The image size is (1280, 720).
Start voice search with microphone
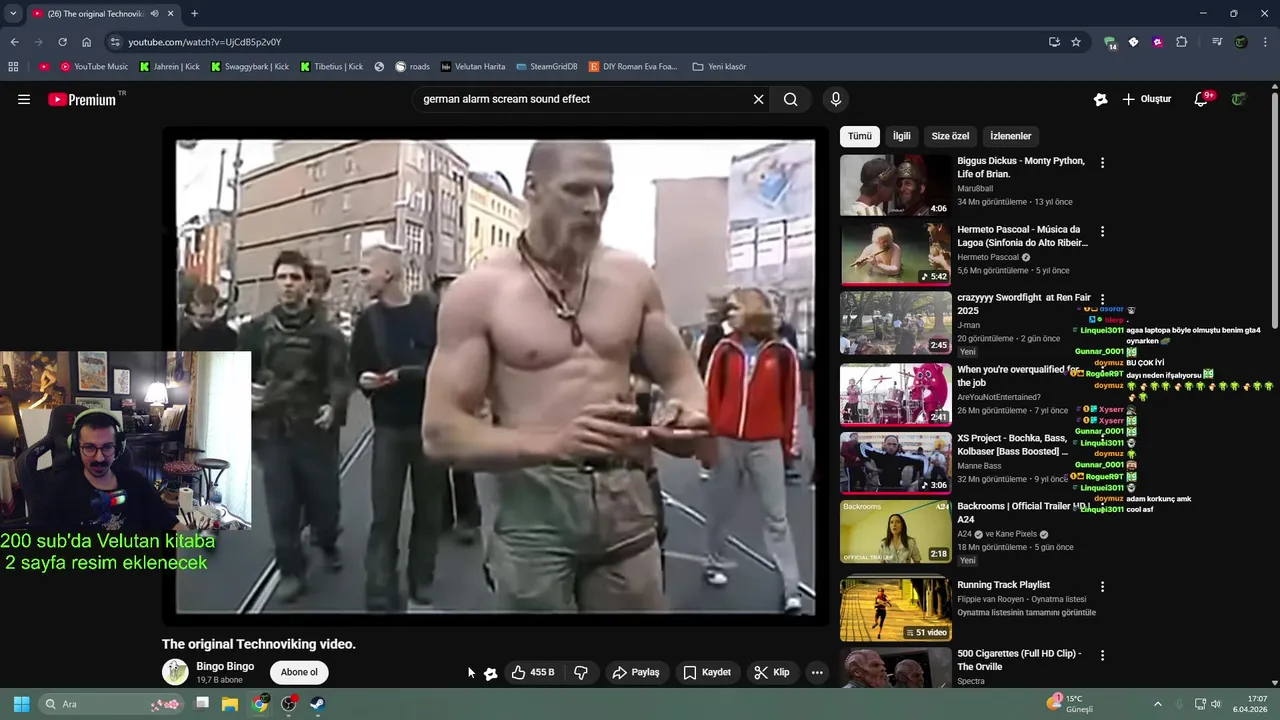pyautogui.click(x=836, y=99)
